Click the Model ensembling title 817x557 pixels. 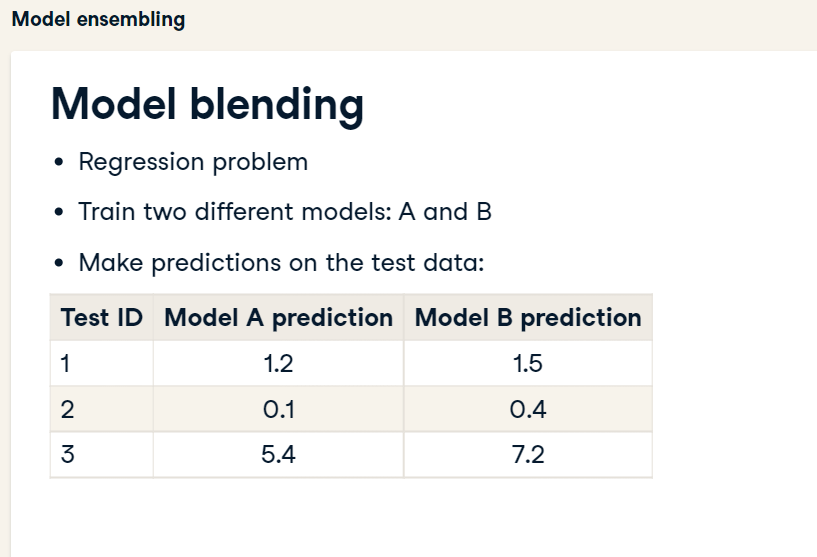[x=98, y=20]
